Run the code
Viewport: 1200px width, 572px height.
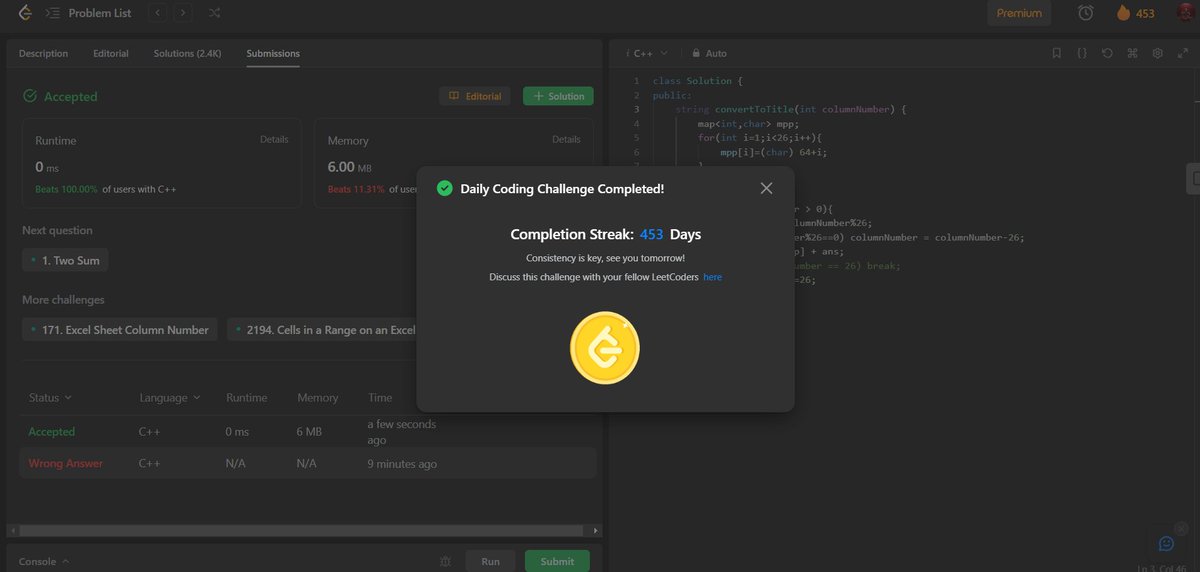click(490, 561)
